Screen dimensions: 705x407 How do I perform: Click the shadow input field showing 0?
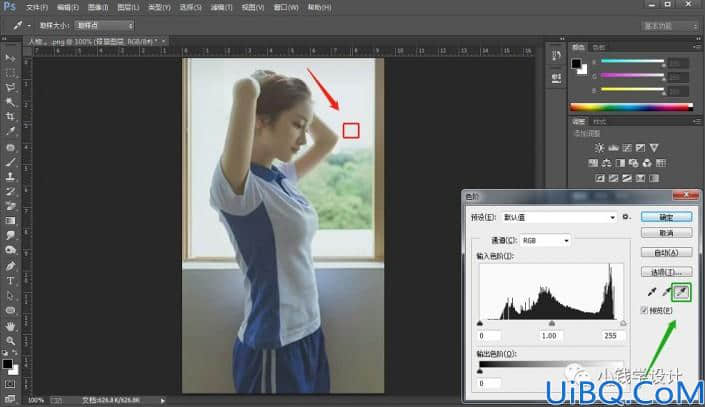(x=489, y=336)
